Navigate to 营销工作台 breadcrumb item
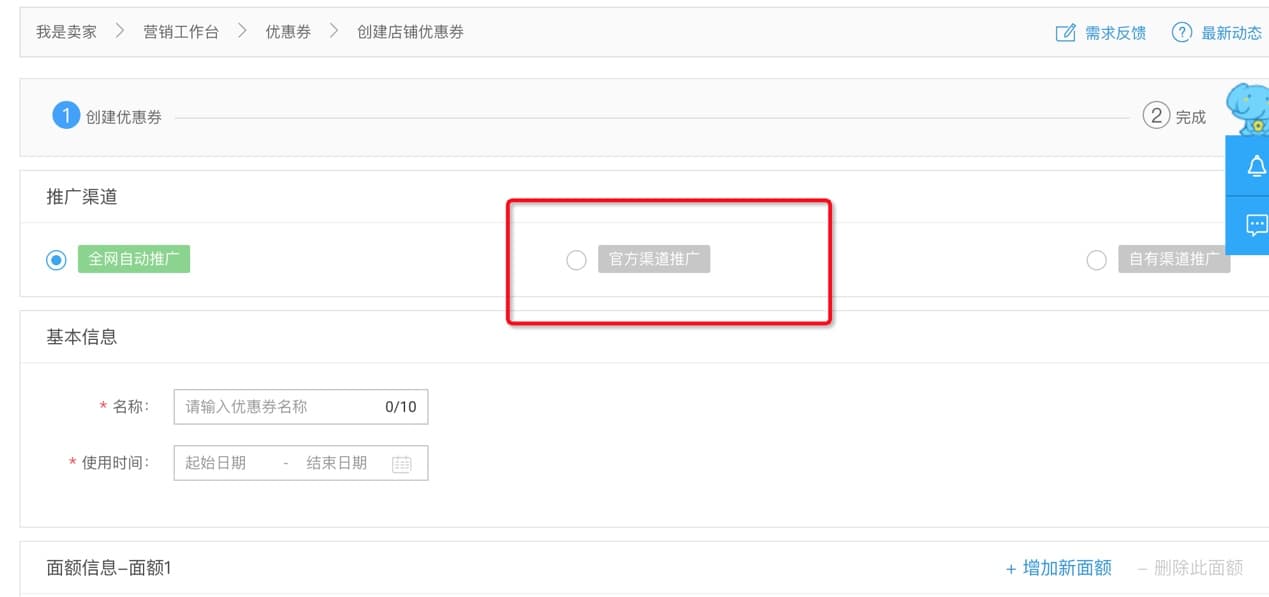The image size is (1269, 597). coord(181,32)
